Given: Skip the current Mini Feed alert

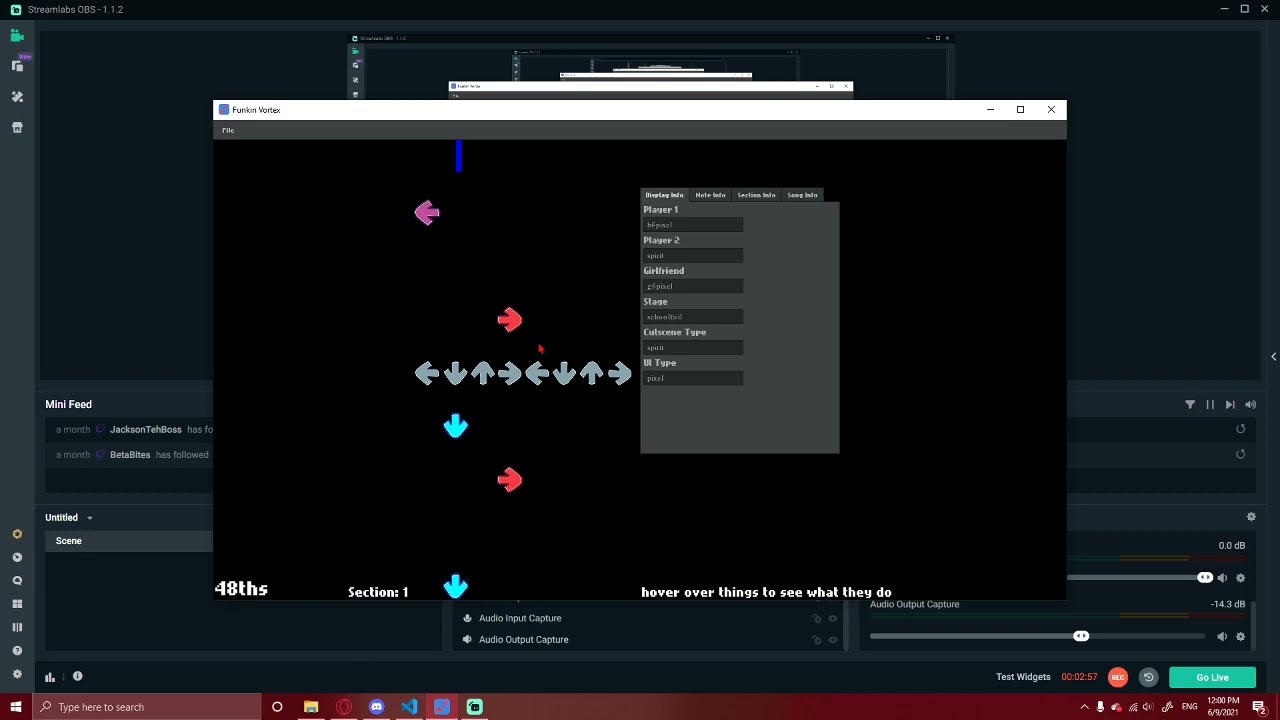Looking at the screenshot, I should click(1230, 405).
